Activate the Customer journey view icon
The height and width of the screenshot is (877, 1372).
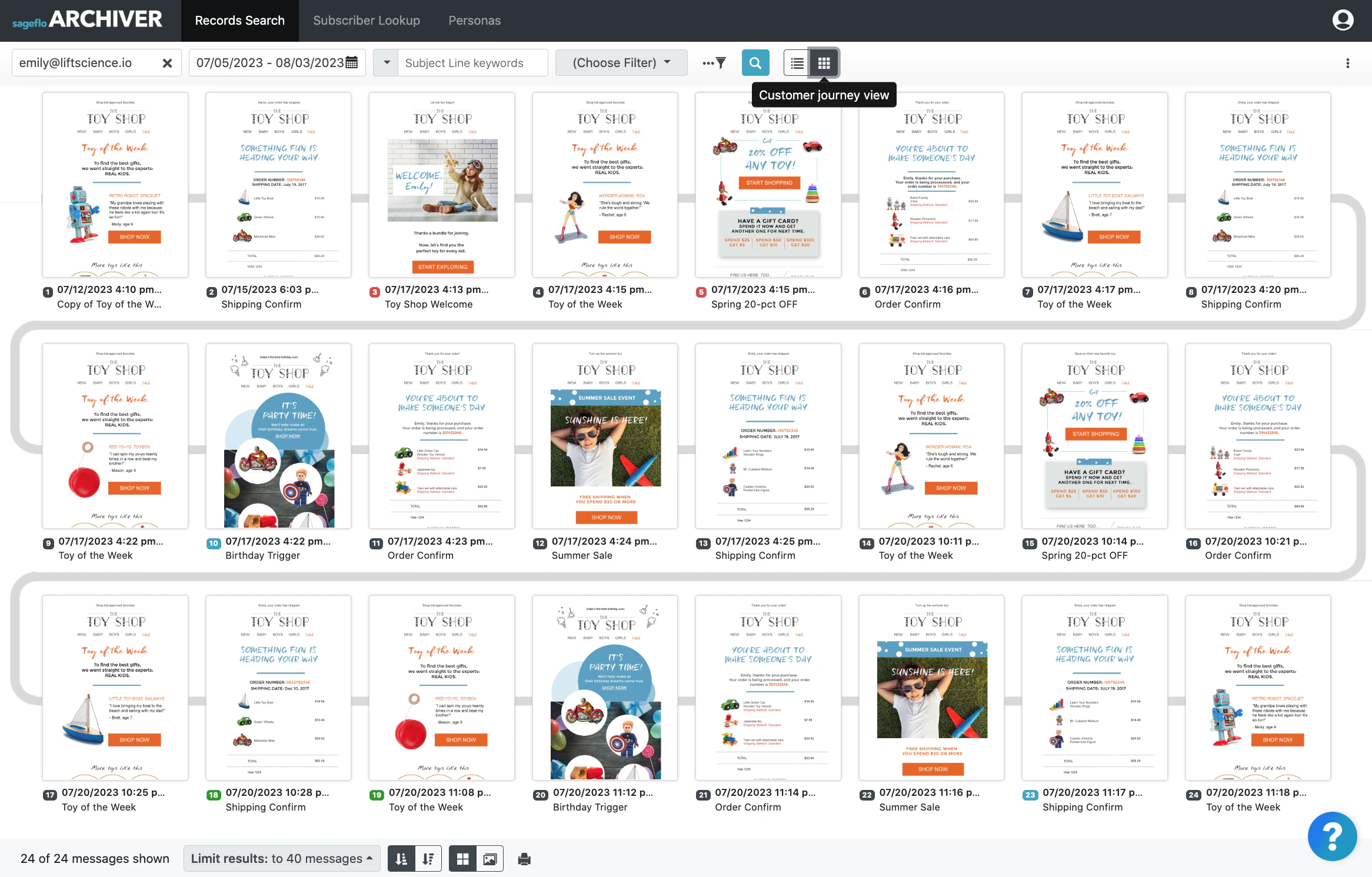tap(824, 62)
